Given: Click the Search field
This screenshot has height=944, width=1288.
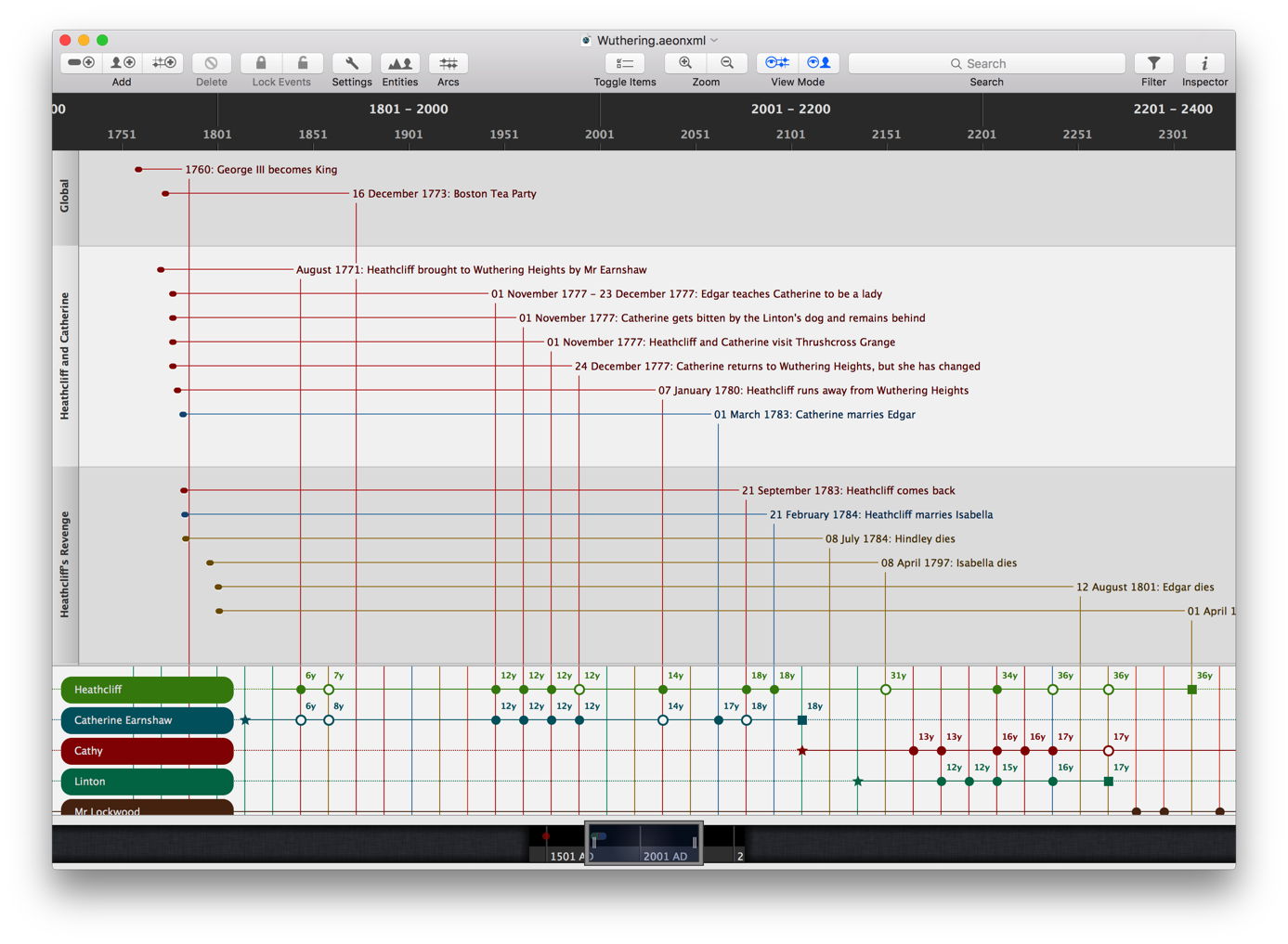Looking at the screenshot, I should click(986, 63).
